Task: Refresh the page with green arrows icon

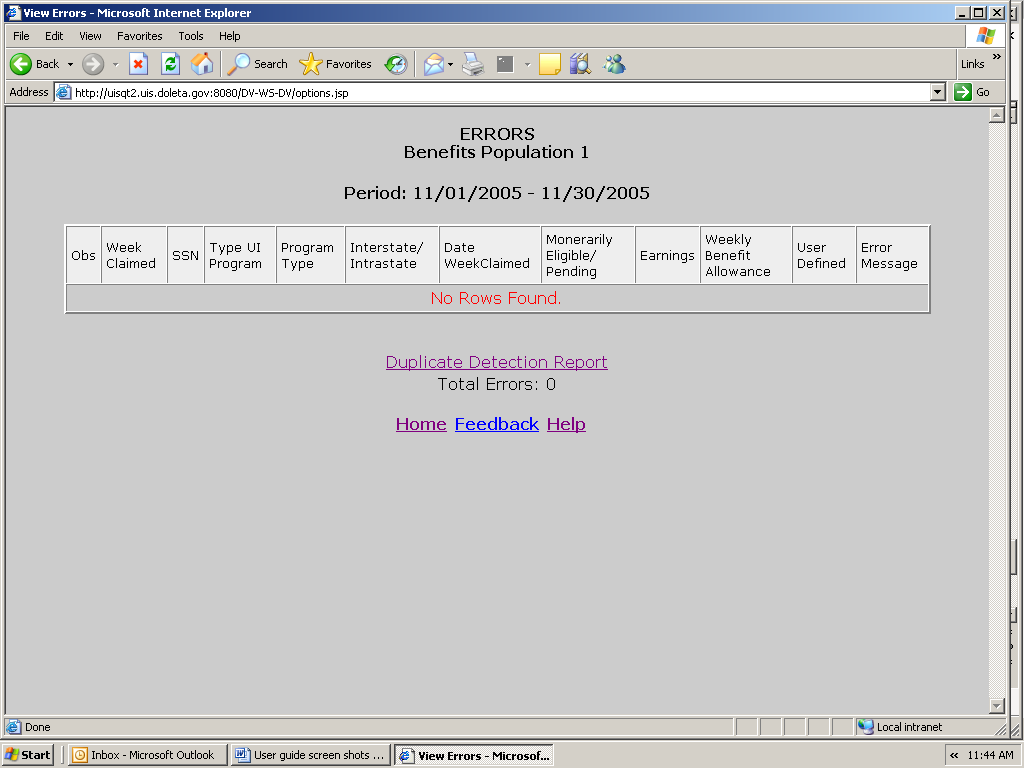Action: [x=170, y=64]
